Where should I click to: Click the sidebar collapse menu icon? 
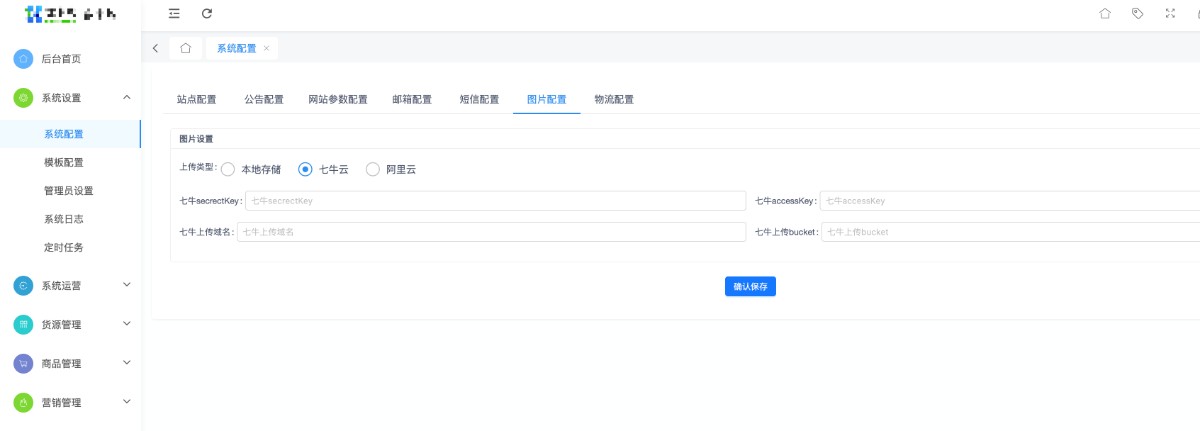(x=174, y=14)
